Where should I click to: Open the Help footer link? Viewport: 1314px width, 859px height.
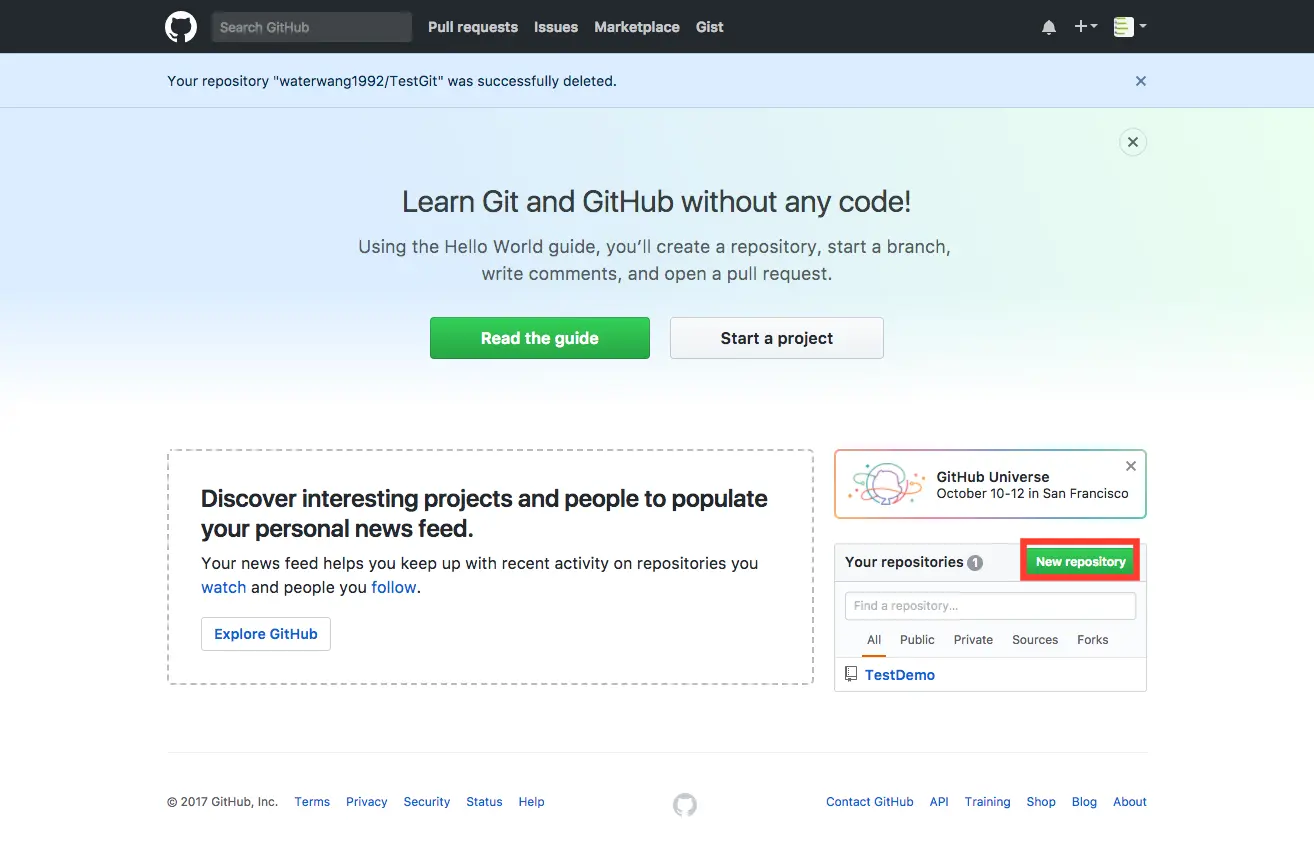point(532,802)
